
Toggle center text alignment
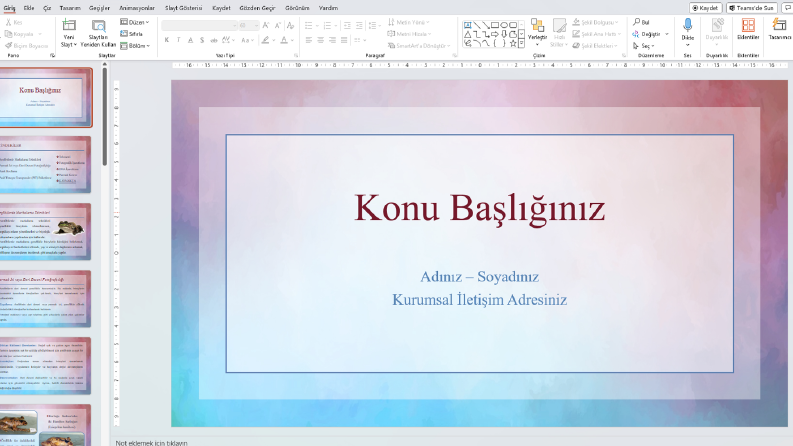coord(321,40)
